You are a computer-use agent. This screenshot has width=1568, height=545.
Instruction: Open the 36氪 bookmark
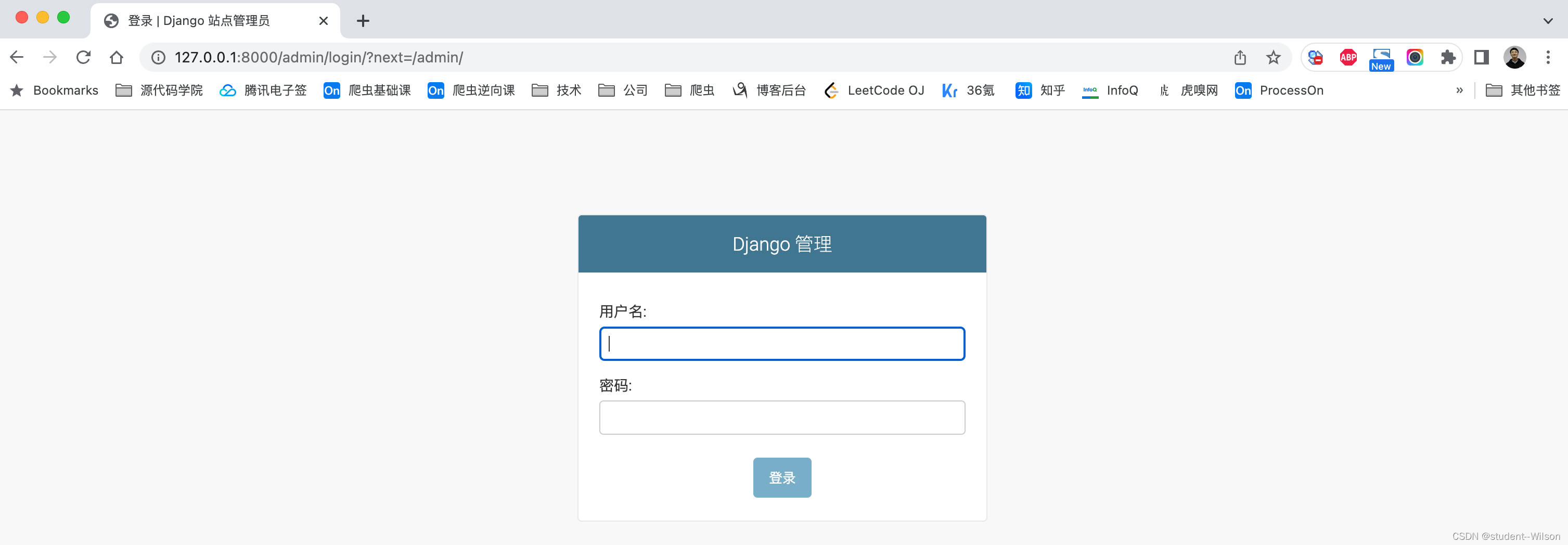pos(969,90)
